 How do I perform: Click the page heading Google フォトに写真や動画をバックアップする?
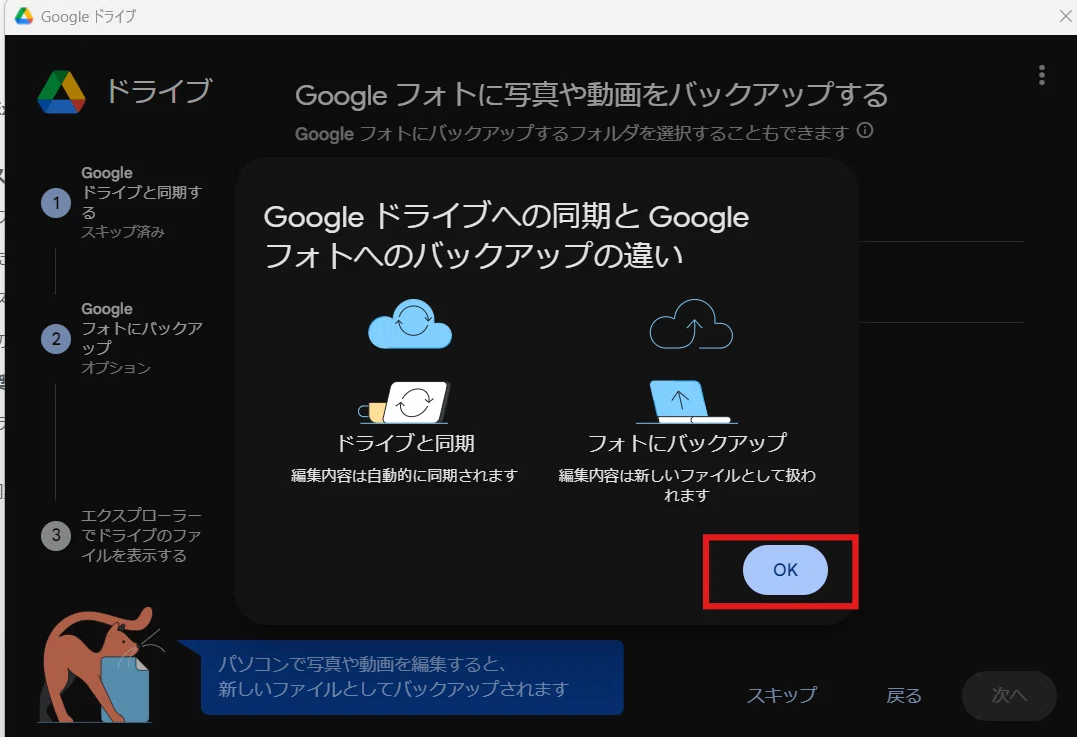coord(591,95)
